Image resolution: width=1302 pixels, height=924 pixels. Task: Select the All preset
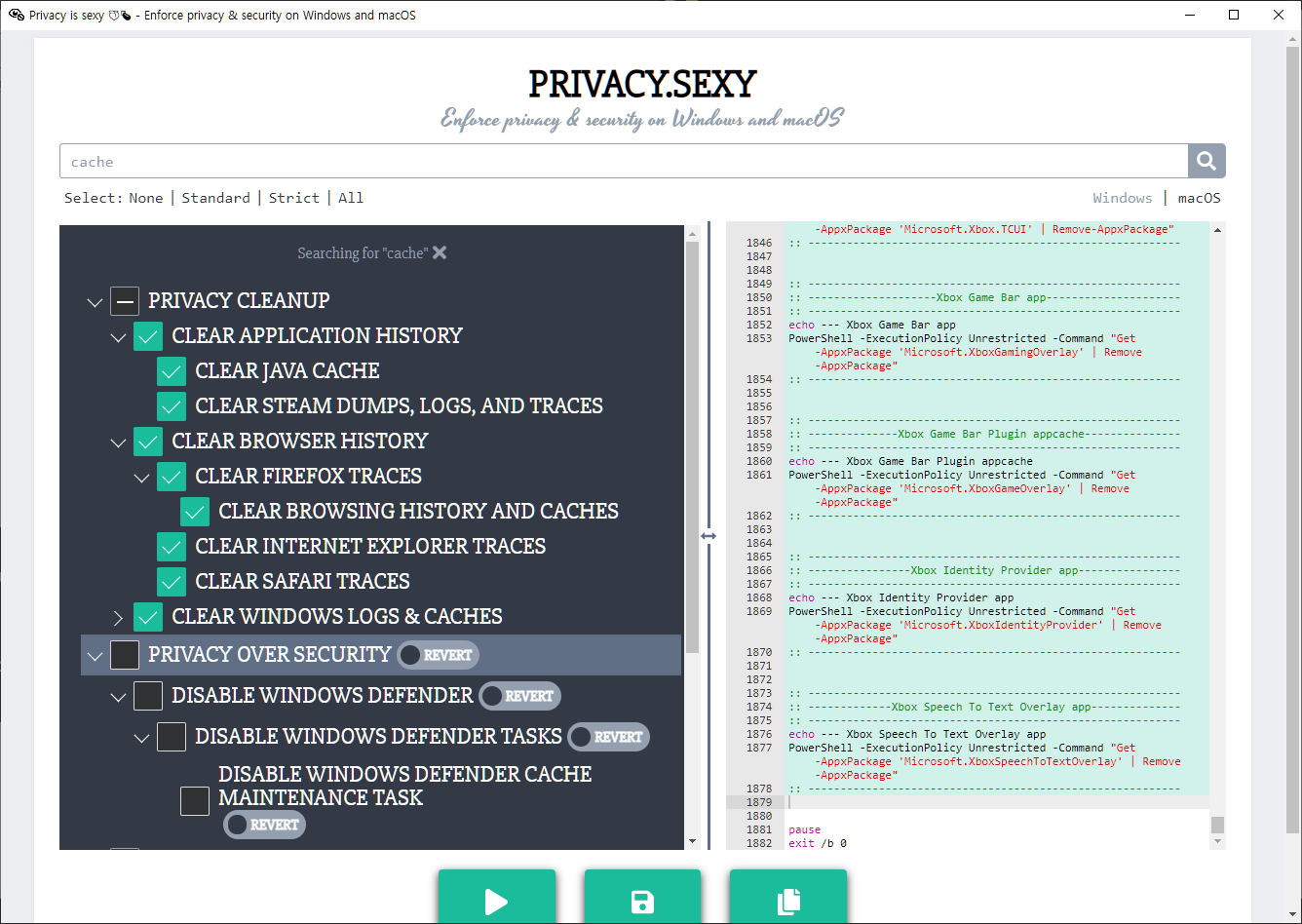[x=351, y=198]
